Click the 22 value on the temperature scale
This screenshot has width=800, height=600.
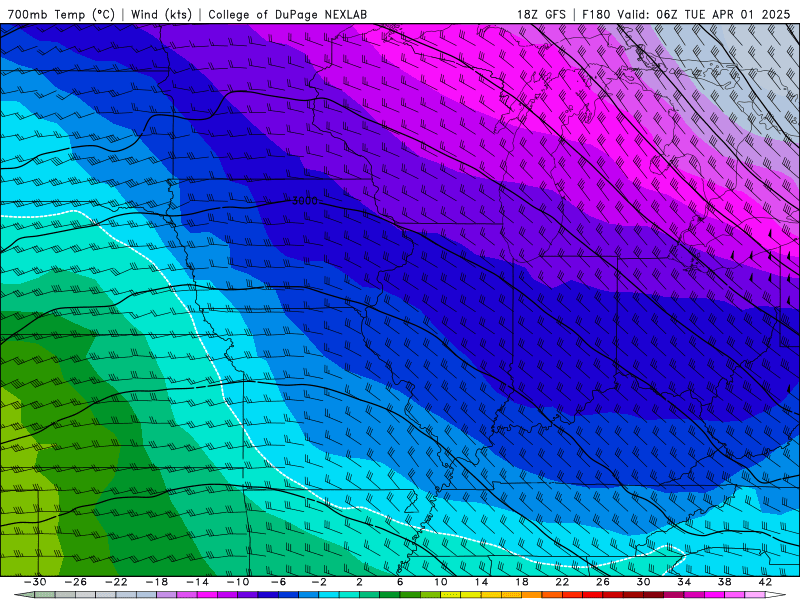pos(562,582)
